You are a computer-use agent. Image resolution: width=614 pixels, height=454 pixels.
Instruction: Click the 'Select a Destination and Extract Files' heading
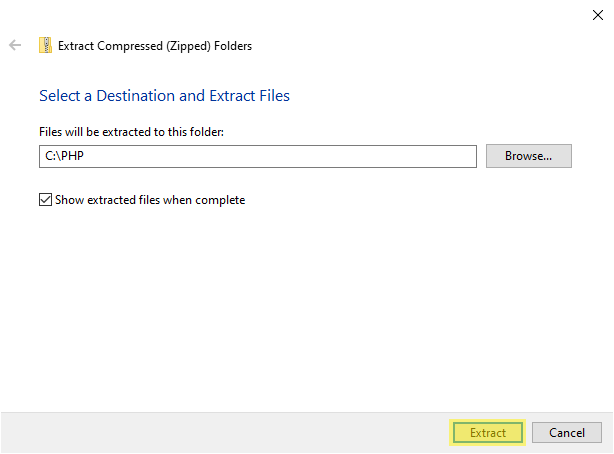tap(164, 96)
